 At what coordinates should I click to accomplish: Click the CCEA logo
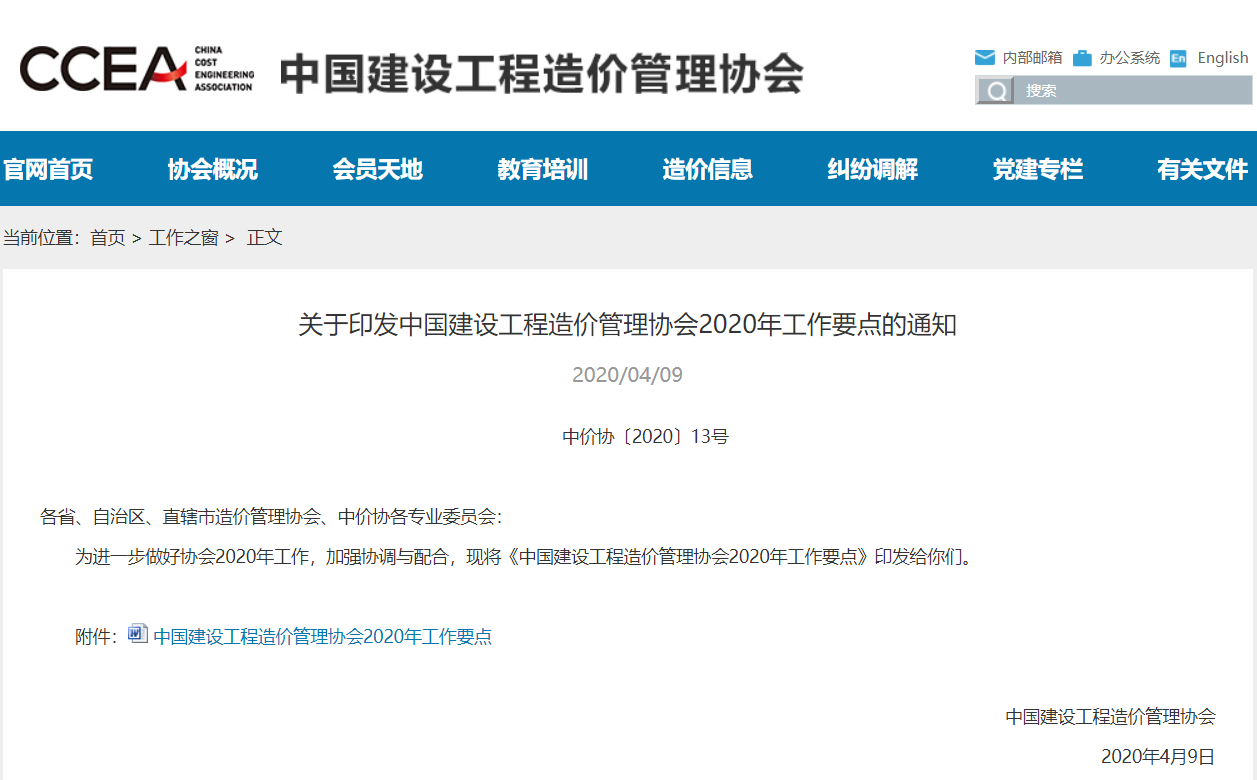[x=137, y=68]
